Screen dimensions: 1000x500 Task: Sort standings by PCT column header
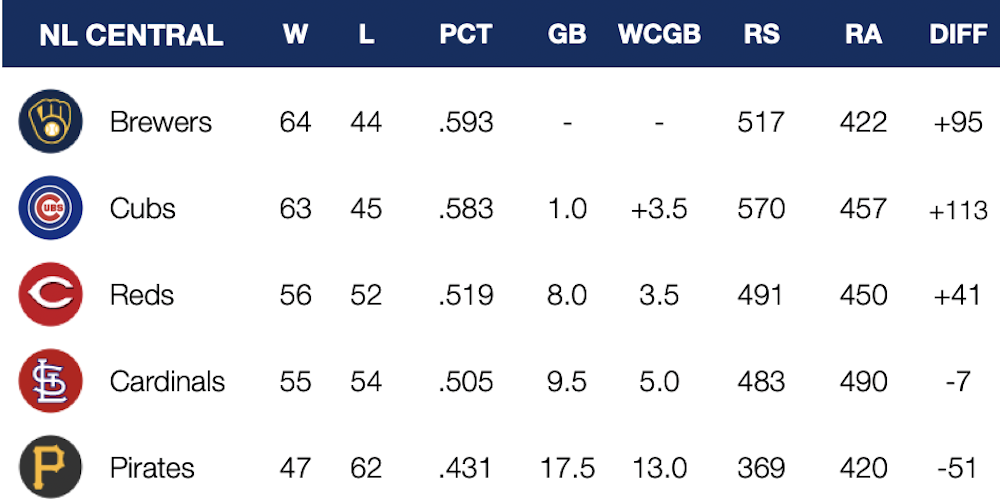(x=465, y=35)
